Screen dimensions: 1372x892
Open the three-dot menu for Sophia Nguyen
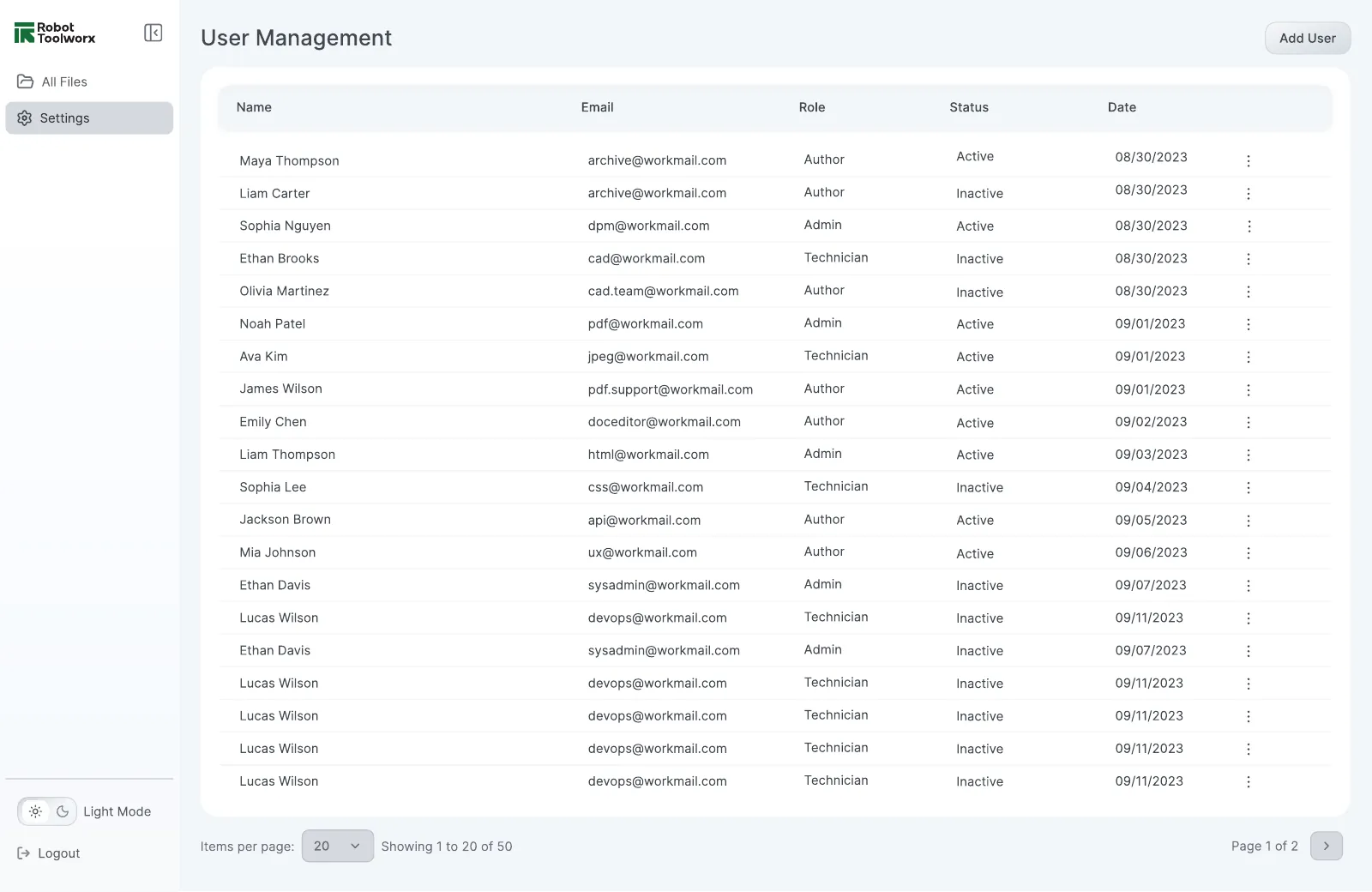pyautogui.click(x=1249, y=226)
